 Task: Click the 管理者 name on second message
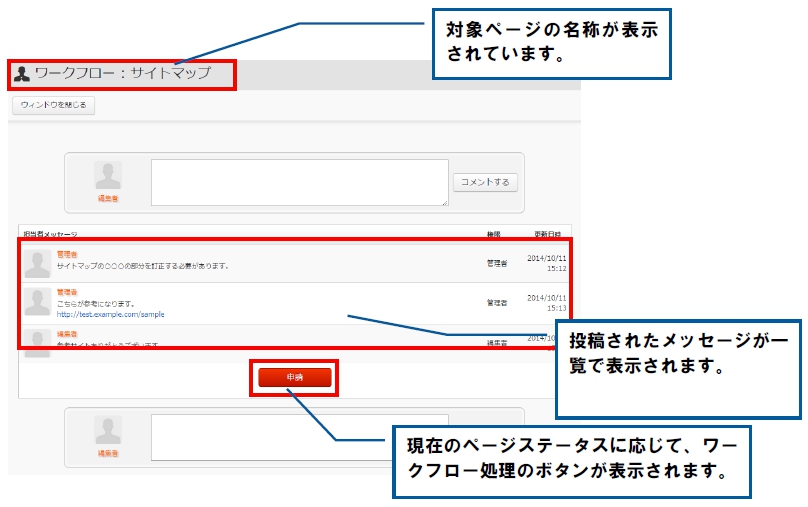click(67, 292)
